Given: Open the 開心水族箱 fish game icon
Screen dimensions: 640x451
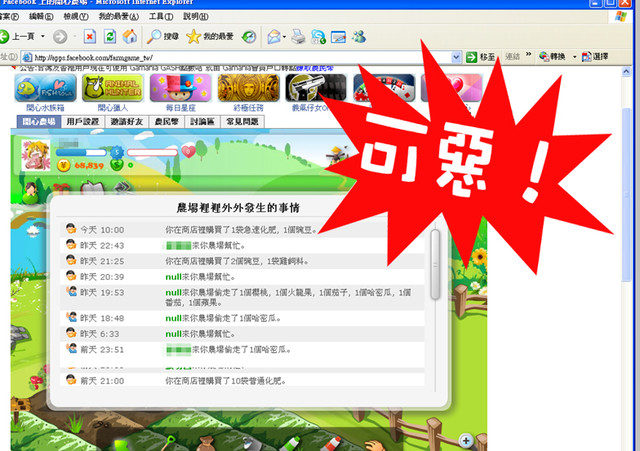Looking at the screenshot, I should coord(45,88).
